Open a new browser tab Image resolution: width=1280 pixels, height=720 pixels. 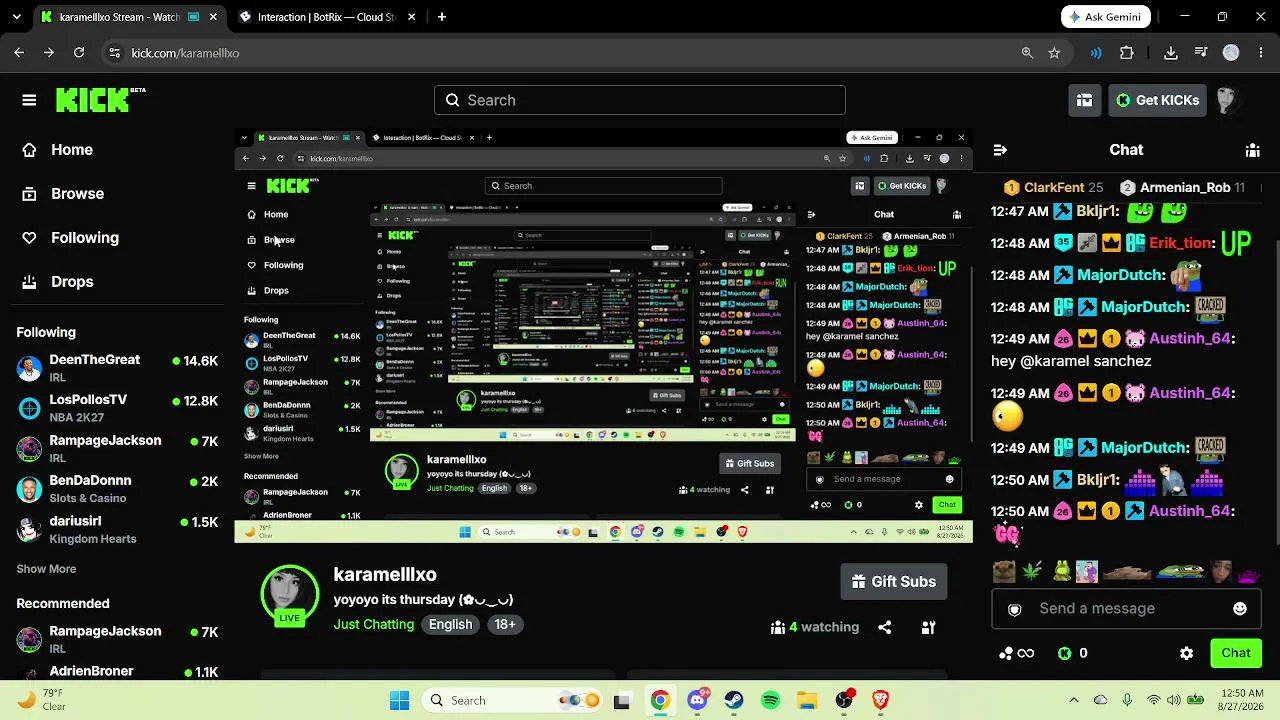coord(442,17)
